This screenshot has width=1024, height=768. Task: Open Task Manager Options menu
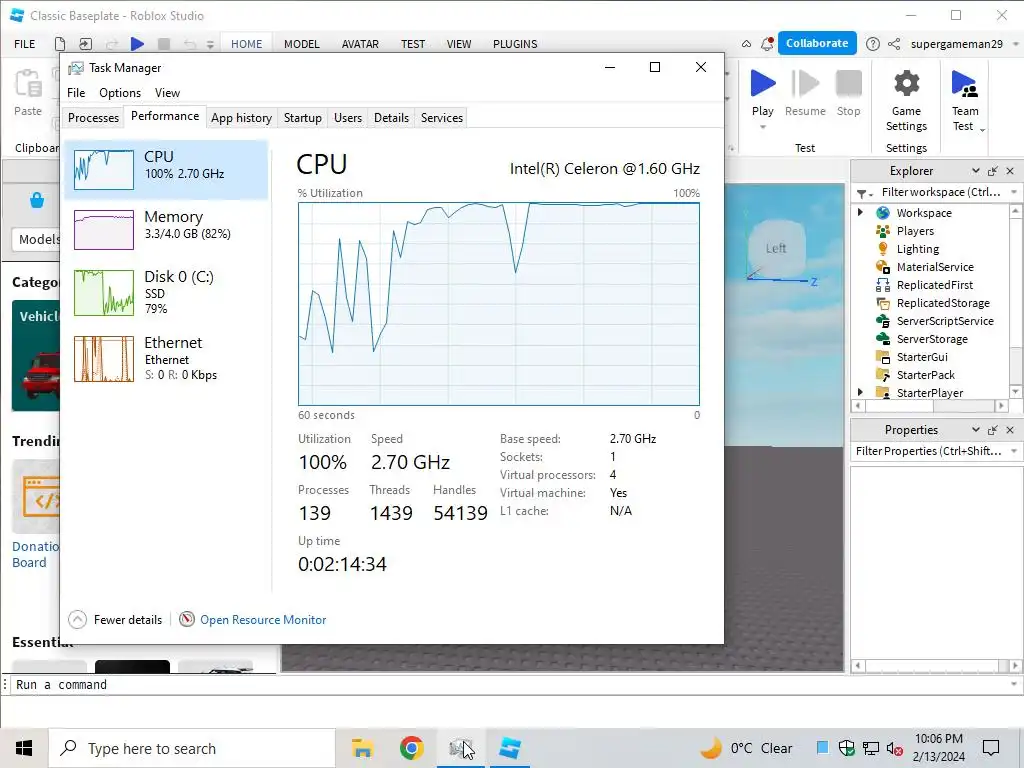pyautogui.click(x=120, y=93)
